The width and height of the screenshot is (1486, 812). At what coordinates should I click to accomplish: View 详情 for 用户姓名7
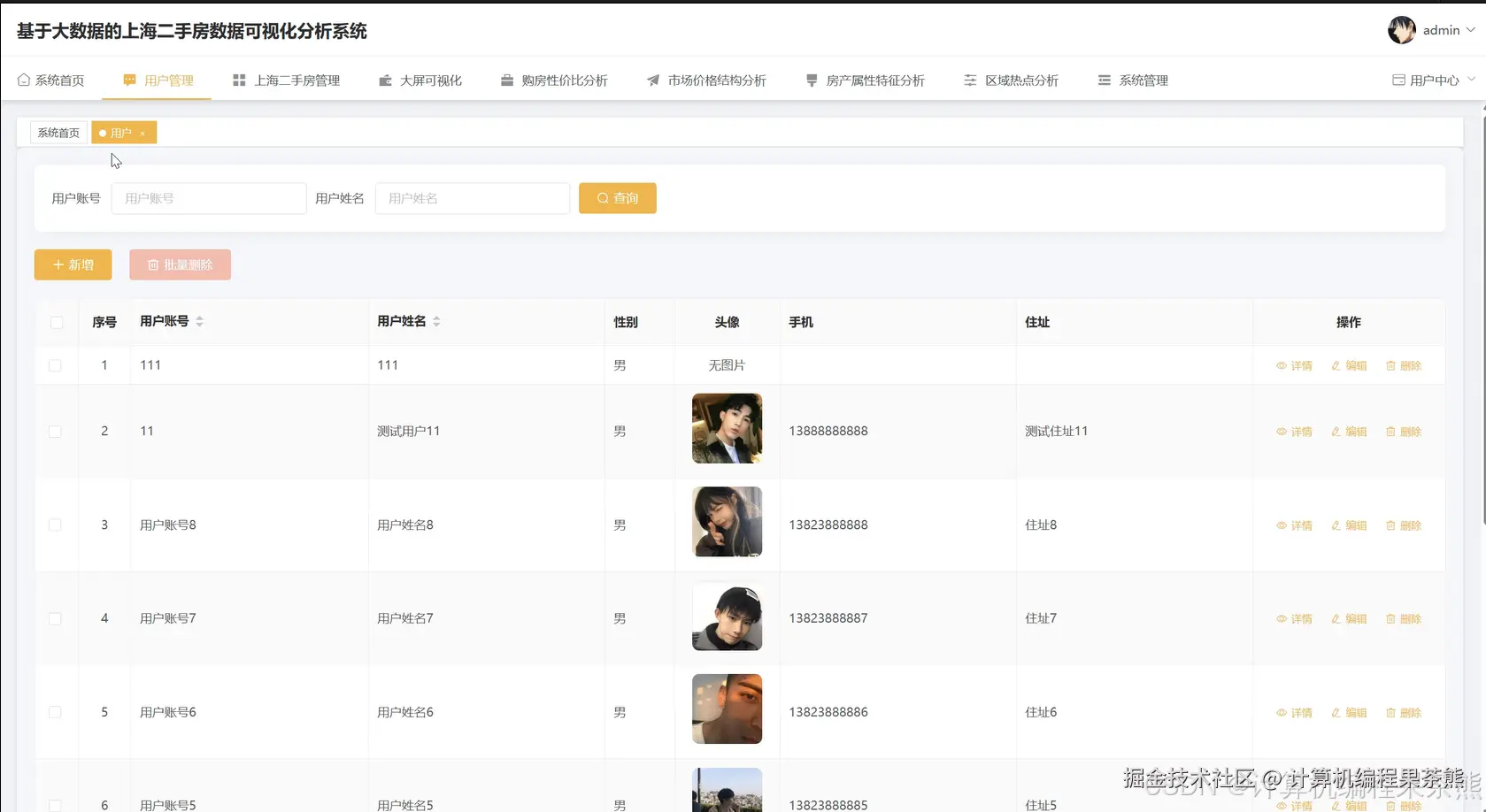click(1294, 620)
